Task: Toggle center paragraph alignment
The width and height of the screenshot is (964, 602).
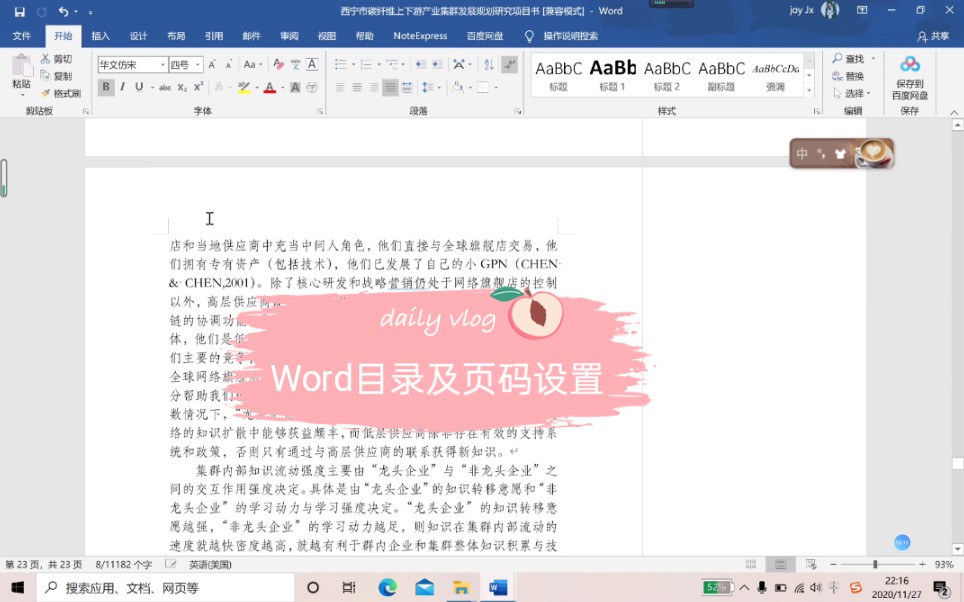Action: [x=355, y=86]
